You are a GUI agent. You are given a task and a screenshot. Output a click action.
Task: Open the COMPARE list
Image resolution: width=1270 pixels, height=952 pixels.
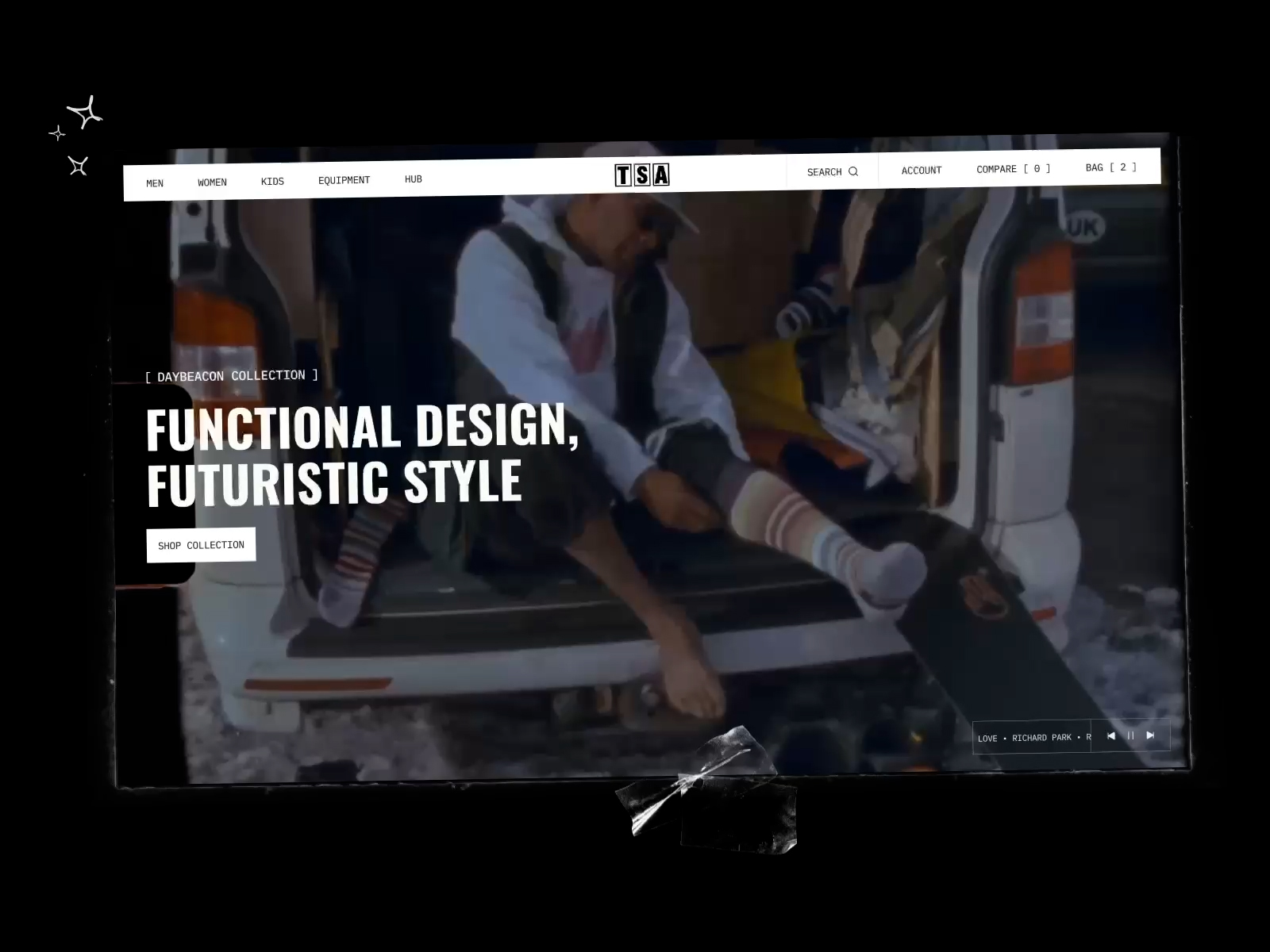point(1014,169)
